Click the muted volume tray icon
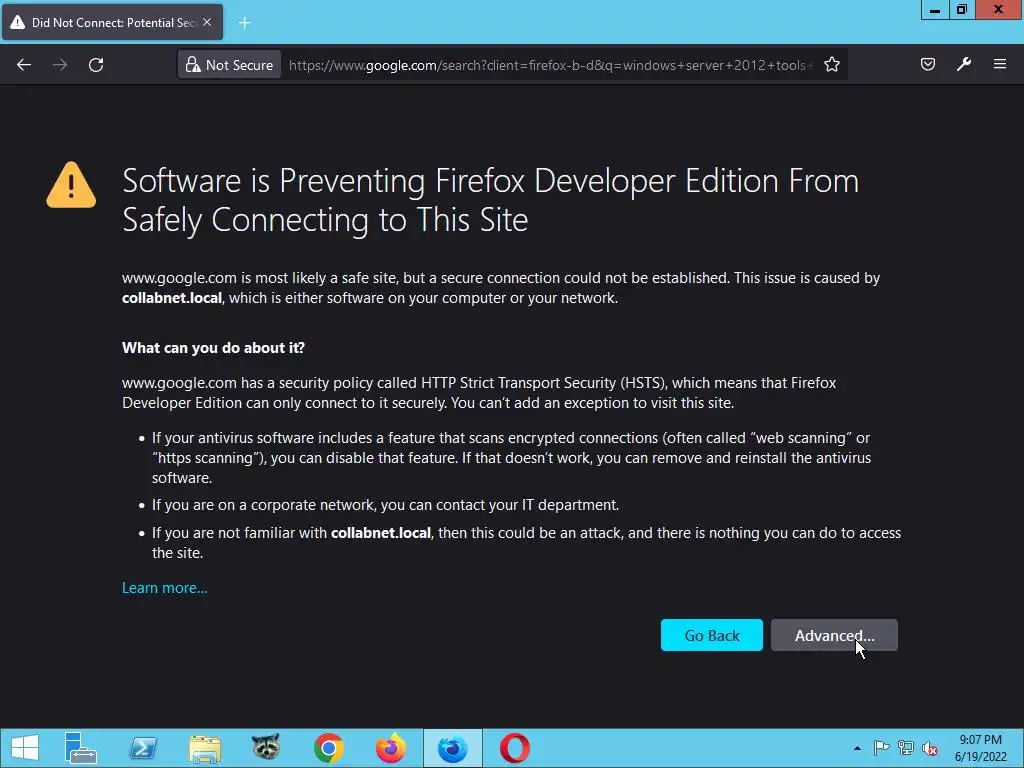Screen dimensions: 1024x768 (929, 748)
